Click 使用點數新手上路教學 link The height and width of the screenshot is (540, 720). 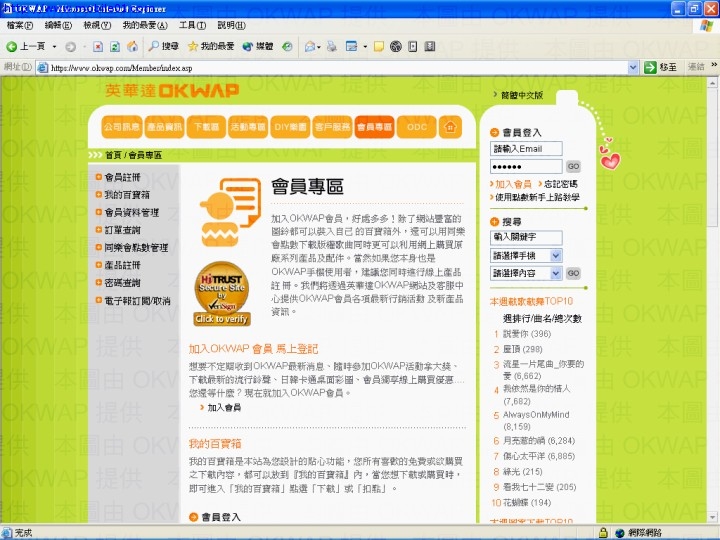tap(537, 197)
